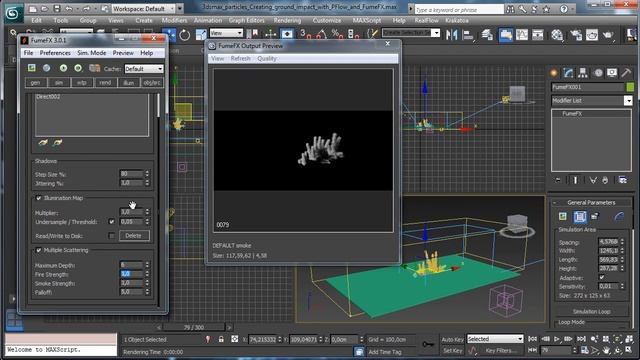The image size is (640, 360).
Task: Open the Curve Editor icon
Action: click(522, 35)
